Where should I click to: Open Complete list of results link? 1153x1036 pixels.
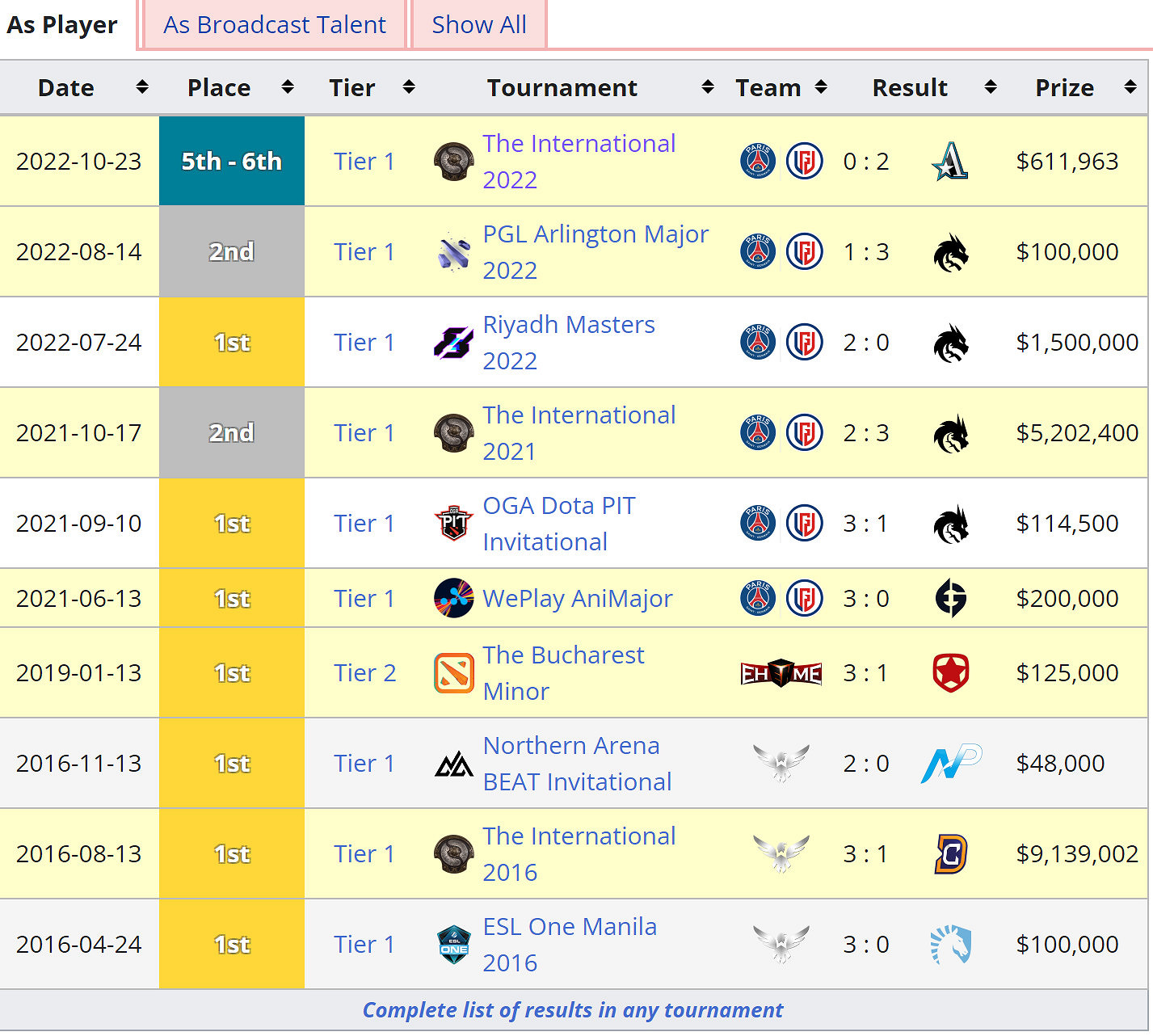[x=572, y=1010]
